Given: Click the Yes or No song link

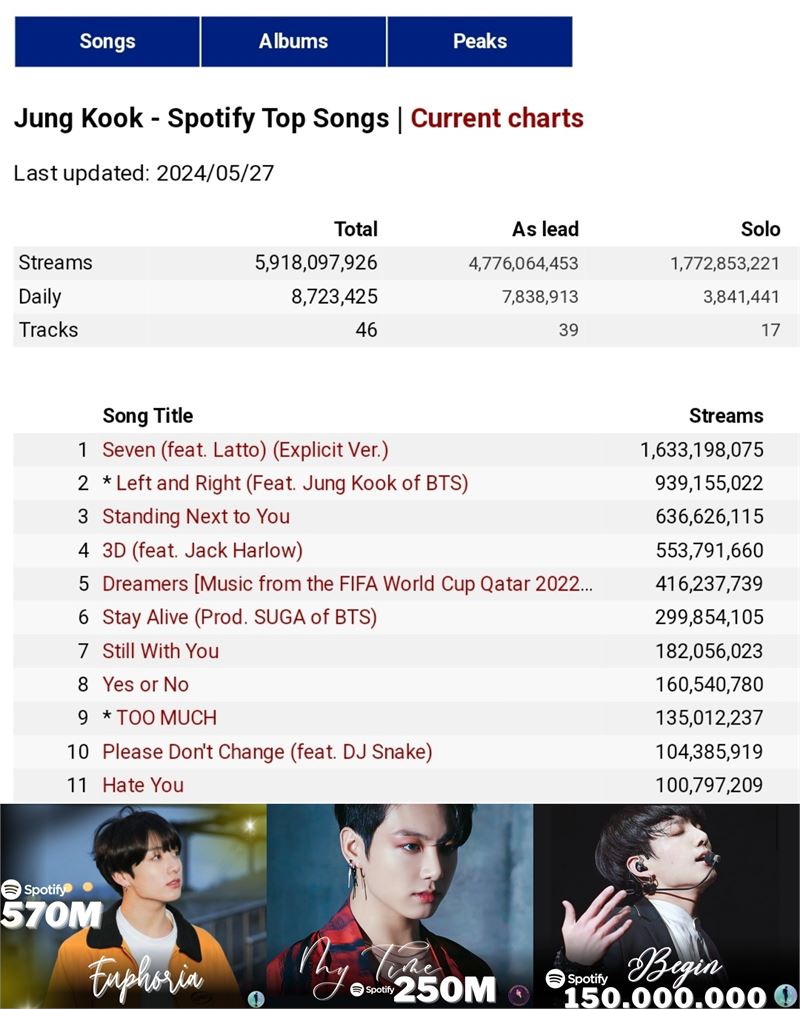Looking at the screenshot, I should coord(145,684).
